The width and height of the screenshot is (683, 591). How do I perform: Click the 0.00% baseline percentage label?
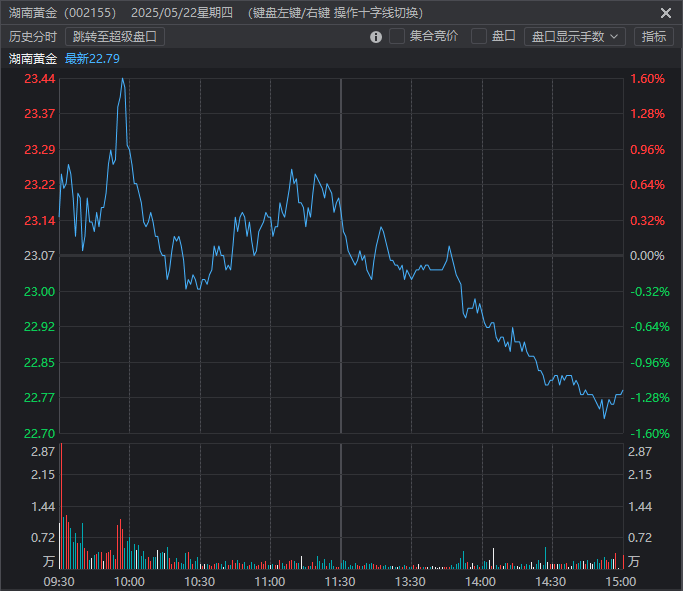649,256
